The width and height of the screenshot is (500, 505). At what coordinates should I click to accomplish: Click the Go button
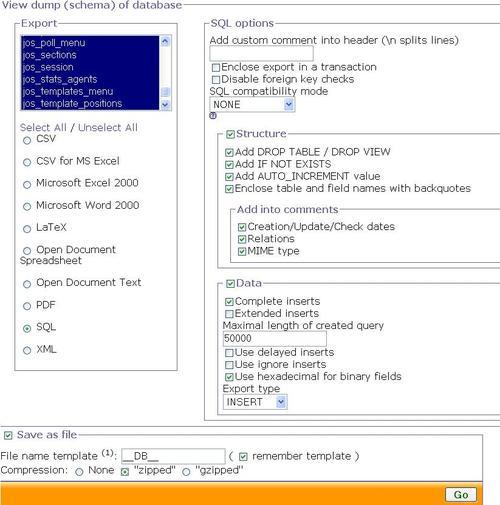pos(461,495)
